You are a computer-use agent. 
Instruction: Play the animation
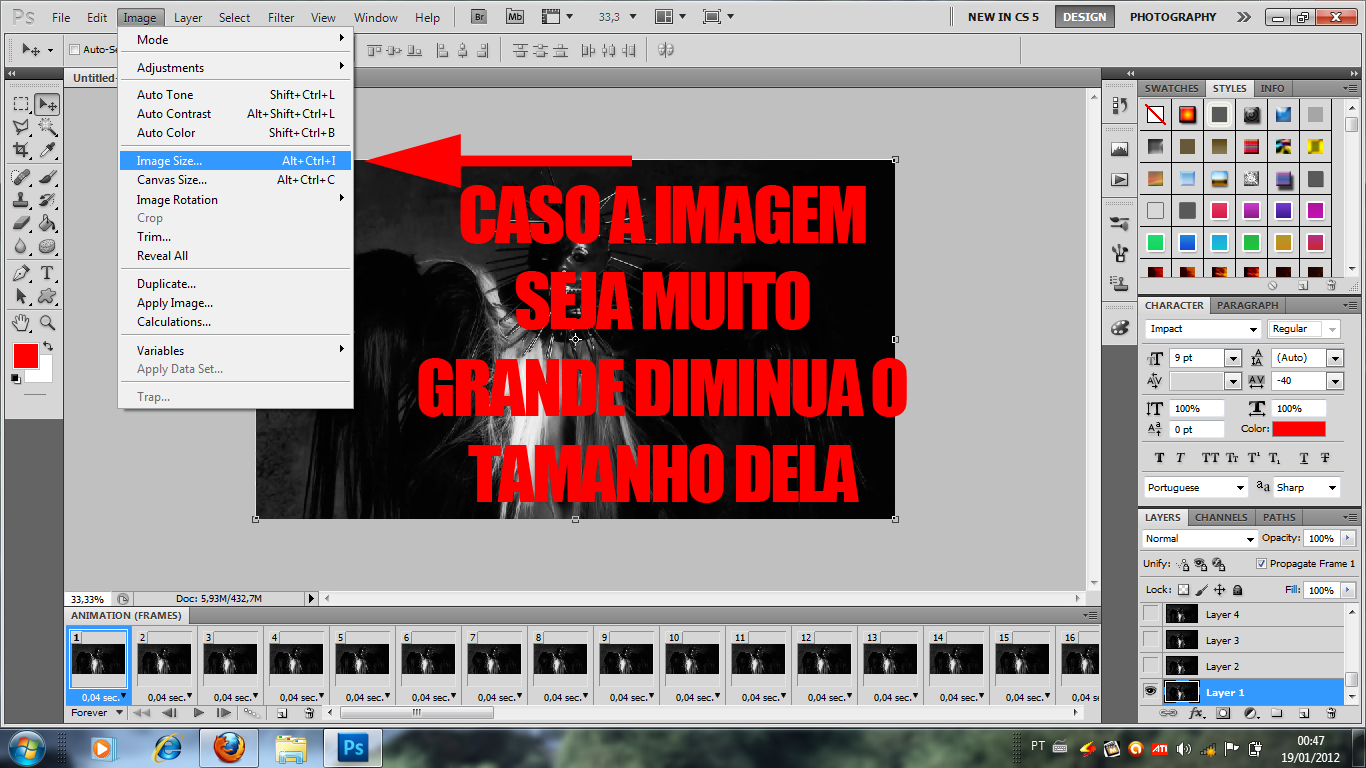point(198,713)
